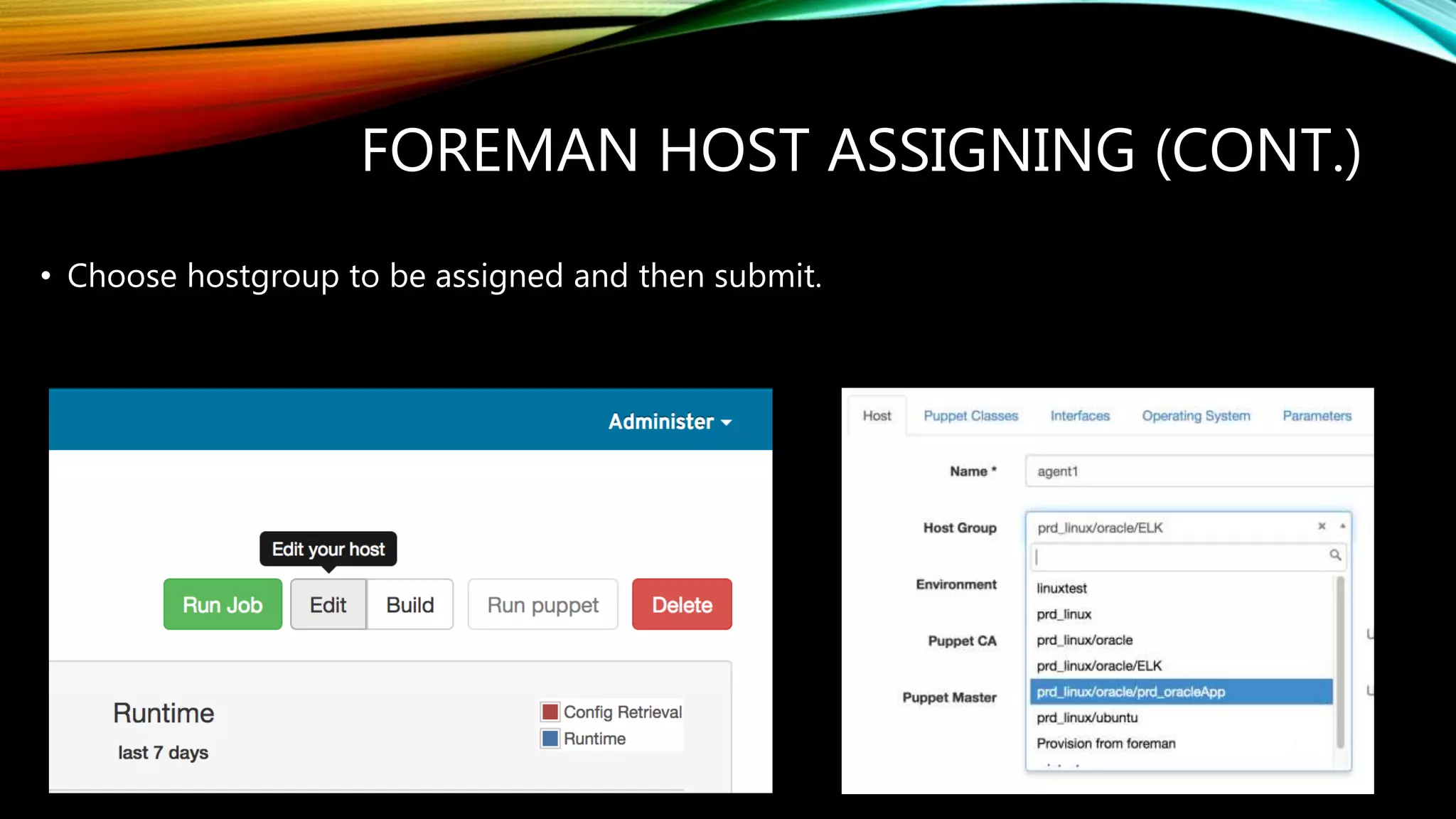This screenshot has height=819, width=1456.
Task: Click the red Delete button
Action: (x=682, y=604)
